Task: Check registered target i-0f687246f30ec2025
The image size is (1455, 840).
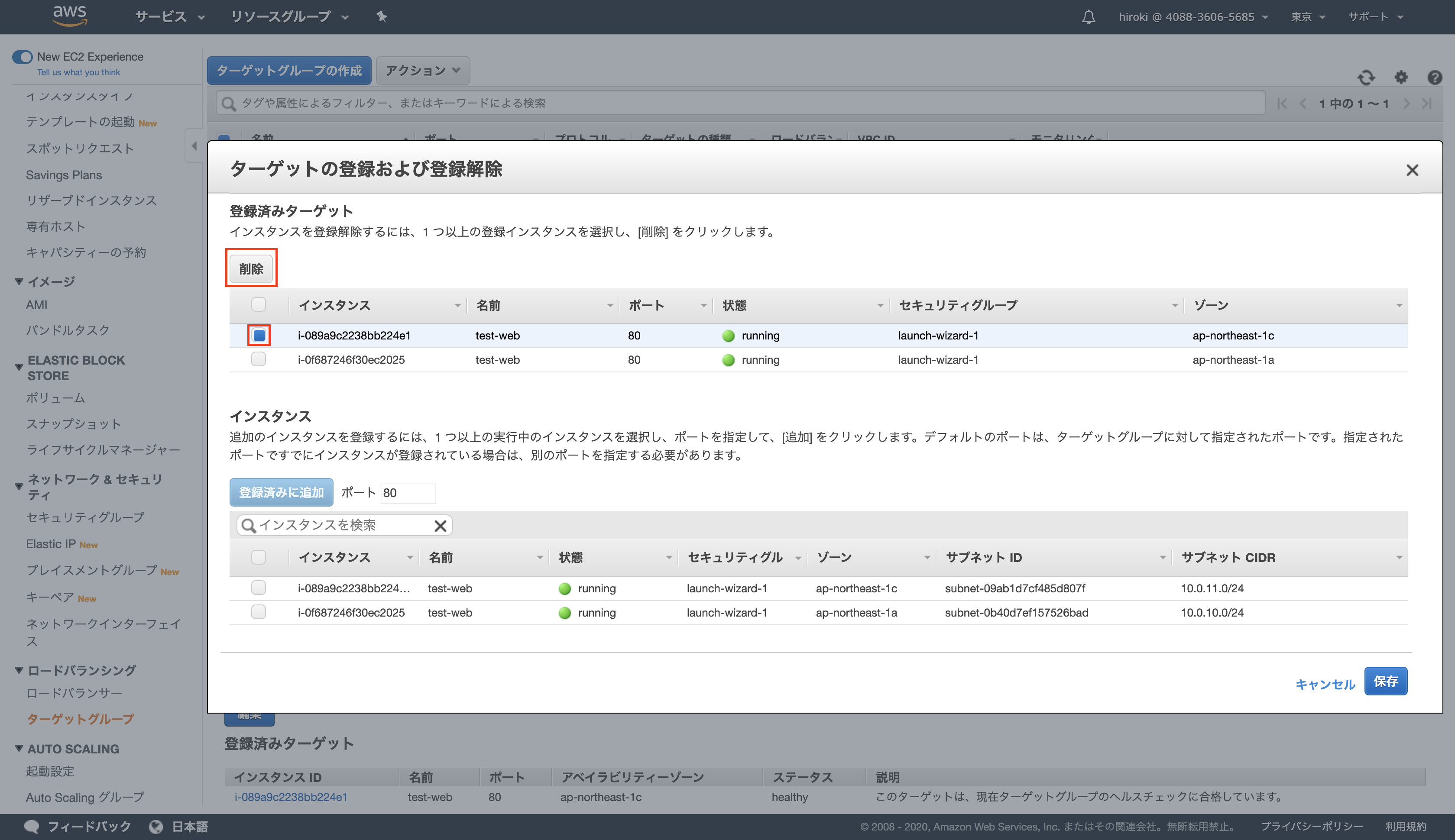Action: [x=259, y=359]
